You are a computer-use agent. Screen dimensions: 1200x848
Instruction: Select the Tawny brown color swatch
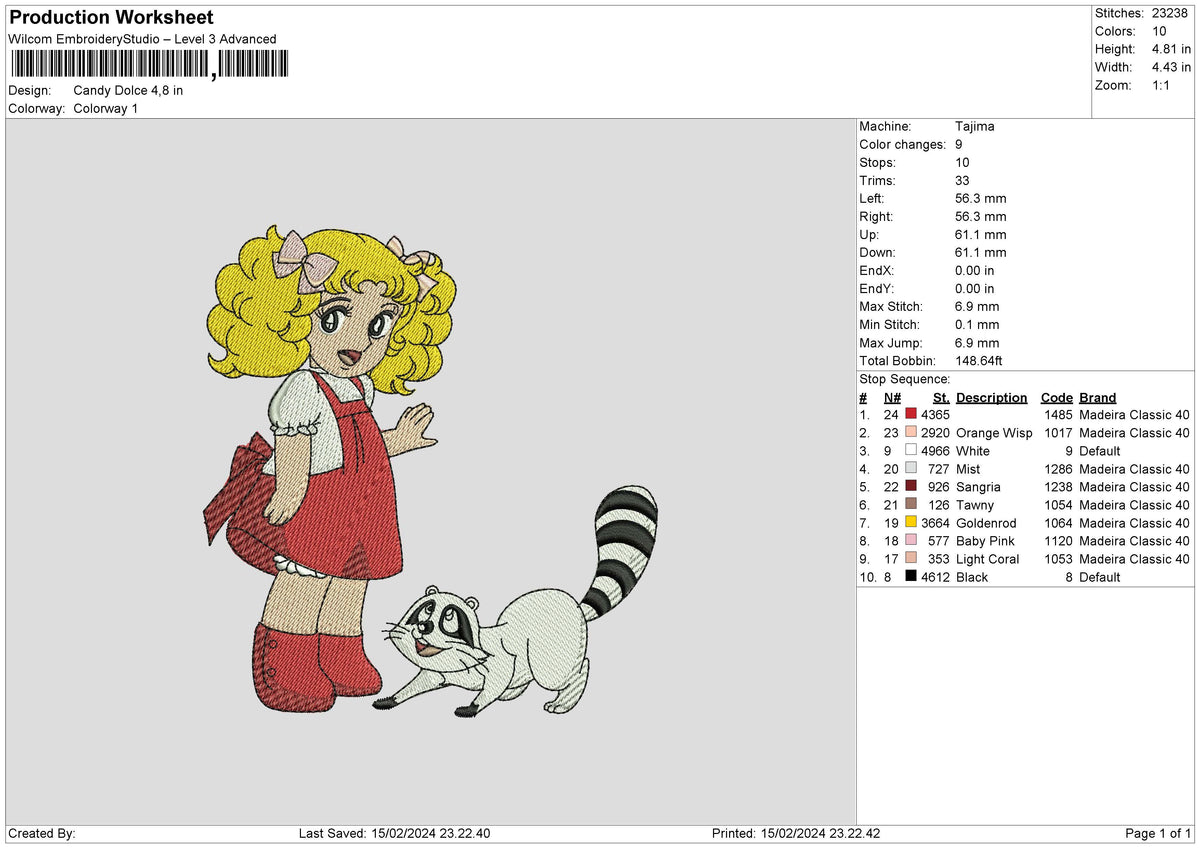(x=911, y=504)
